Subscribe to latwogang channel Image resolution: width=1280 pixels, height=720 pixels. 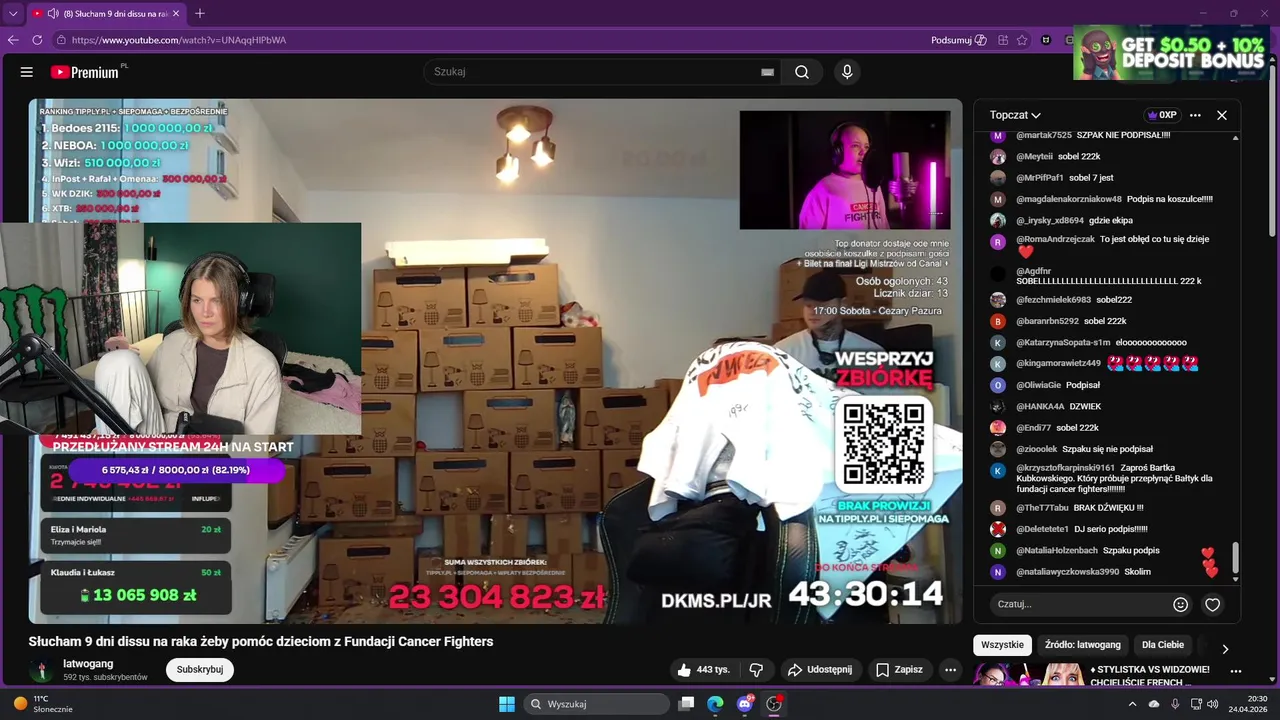(200, 670)
